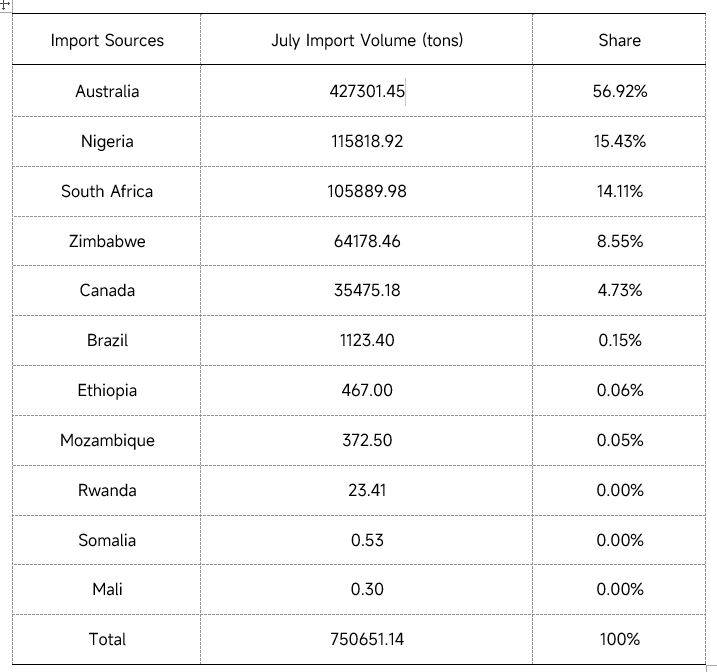Select the Share header cell

click(619, 40)
